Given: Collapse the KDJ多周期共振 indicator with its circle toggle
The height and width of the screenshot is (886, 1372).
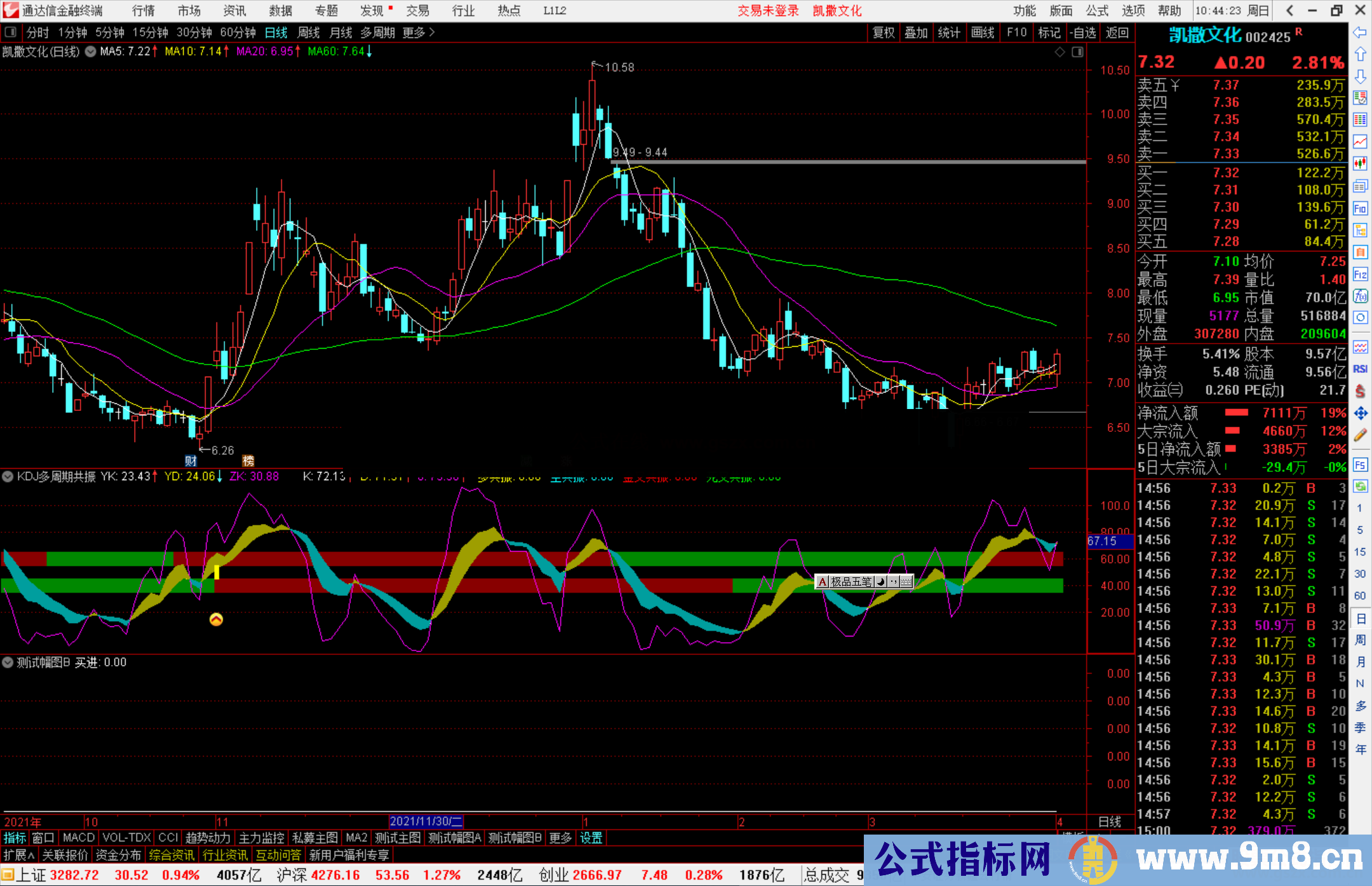Looking at the screenshot, I should (x=8, y=476).
